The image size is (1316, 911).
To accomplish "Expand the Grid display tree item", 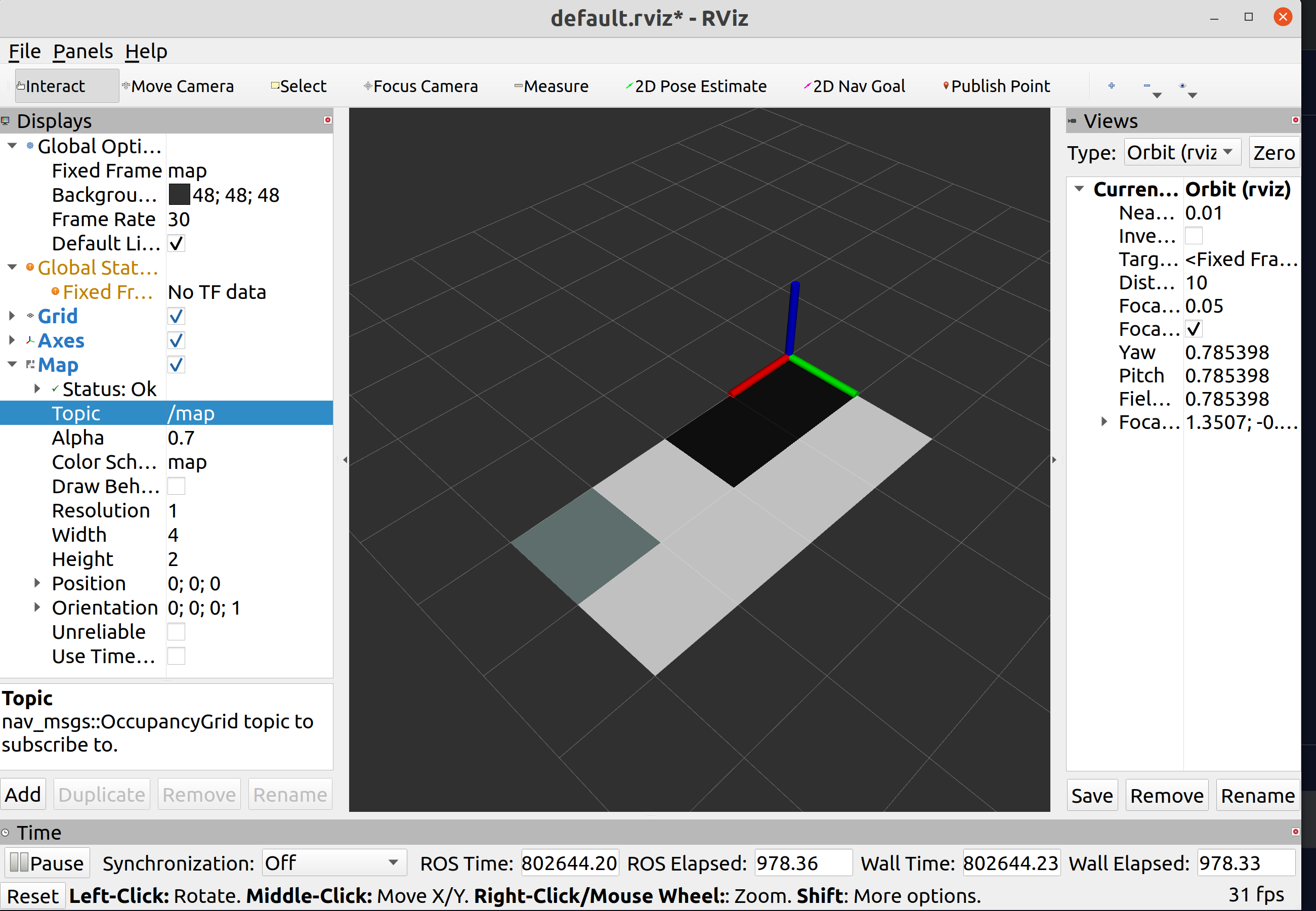I will pyautogui.click(x=12, y=316).
